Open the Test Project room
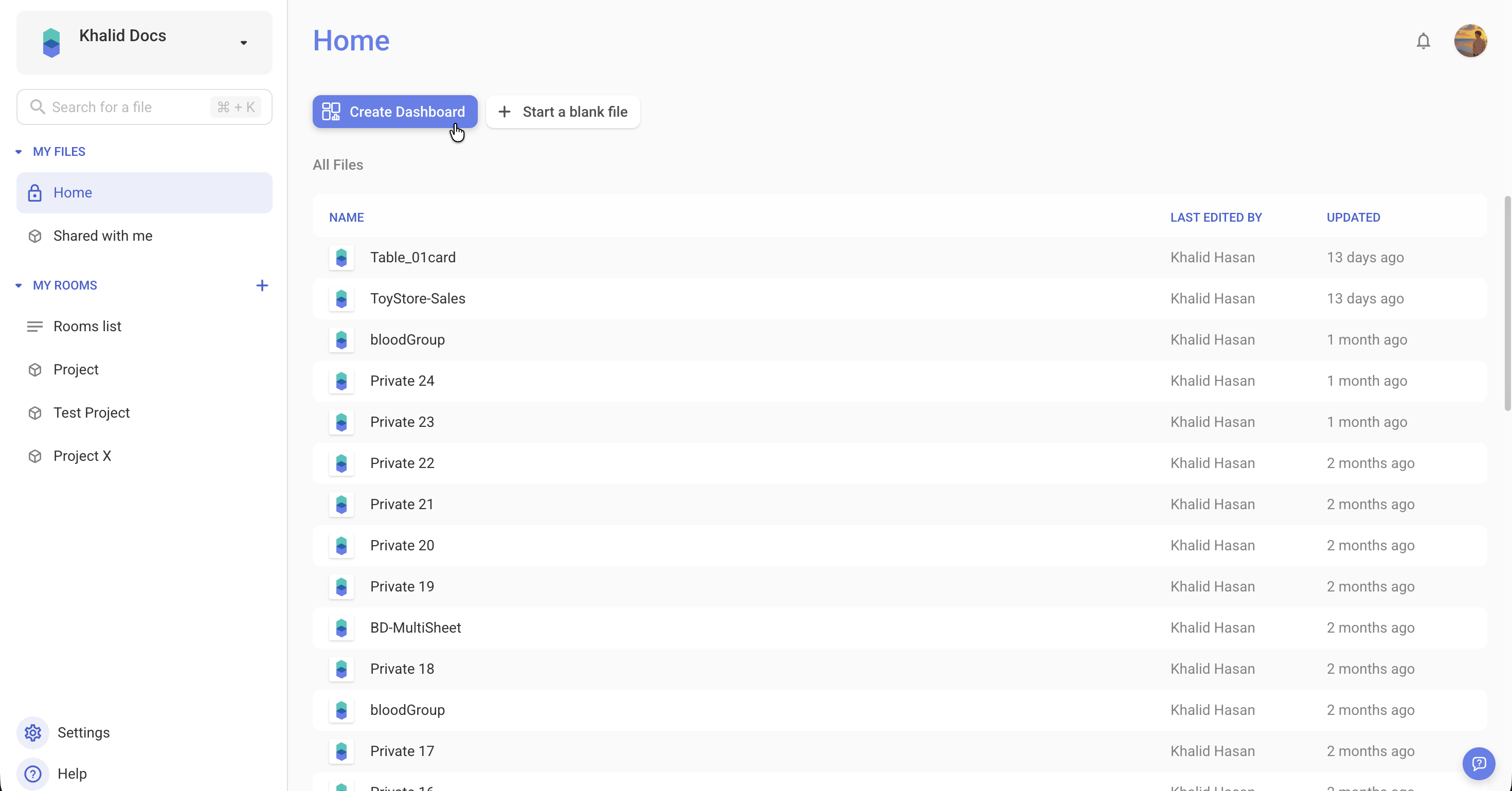The width and height of the screenshot is (1512, 791). pyautogui.click(x=92, y=412)
